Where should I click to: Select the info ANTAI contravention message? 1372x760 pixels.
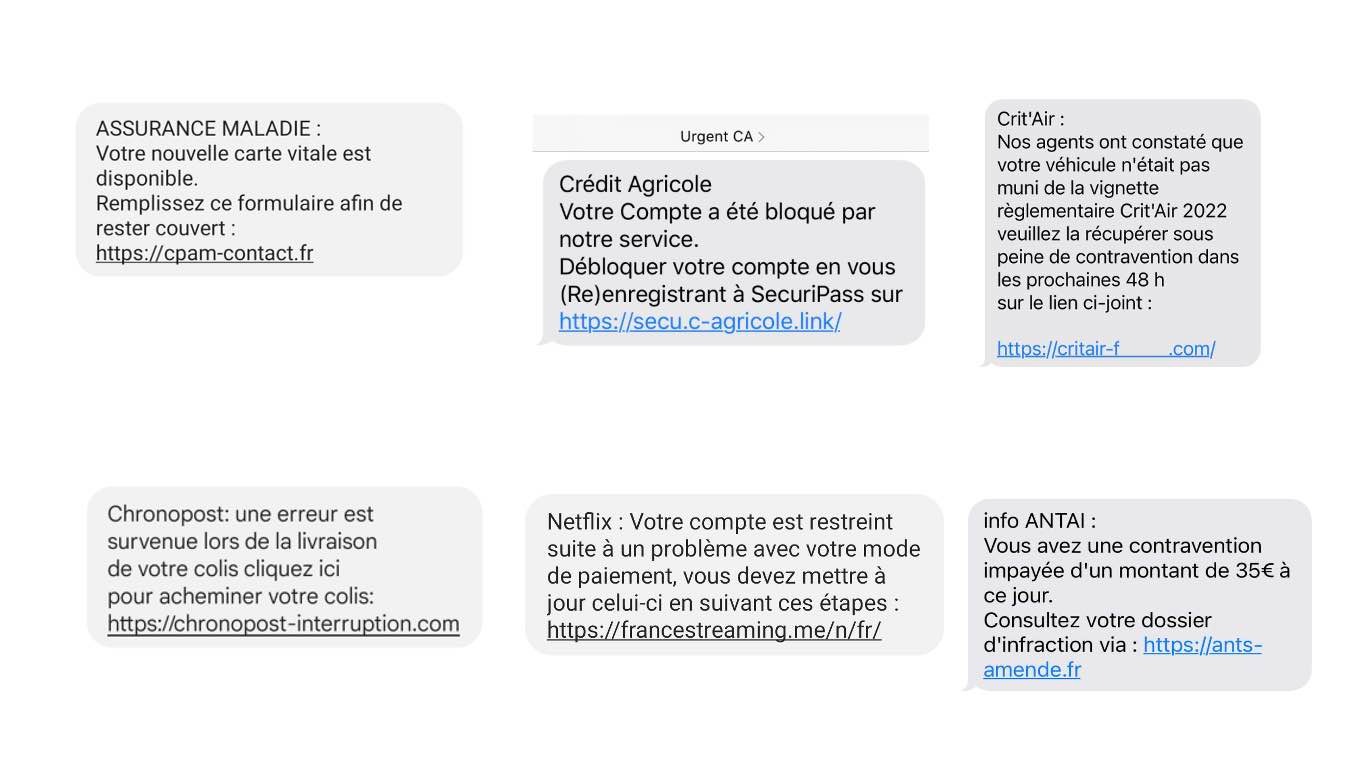pyautogui.click(x=1138, y=594)
